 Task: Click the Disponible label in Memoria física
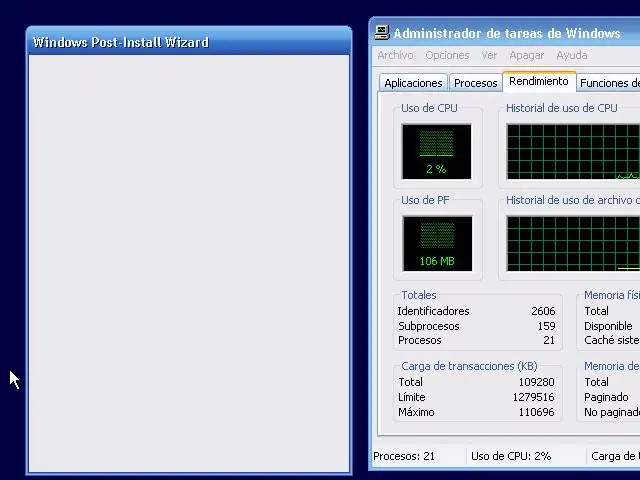(608, 326)
